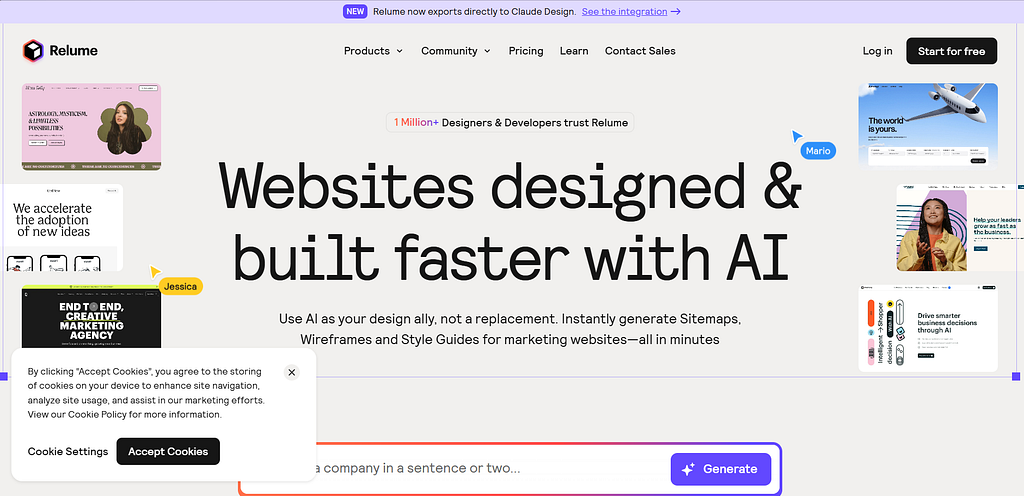Open the Learn menu item
The width and height of the screenshot is (1024, 496).
[x=574, y=51]
